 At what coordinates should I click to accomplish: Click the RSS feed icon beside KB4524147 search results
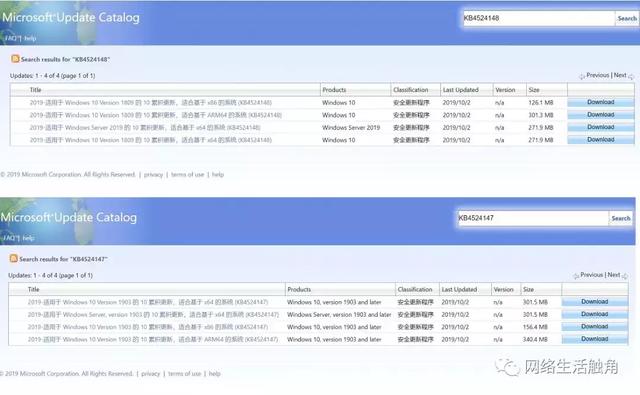[x=13, y=258]
